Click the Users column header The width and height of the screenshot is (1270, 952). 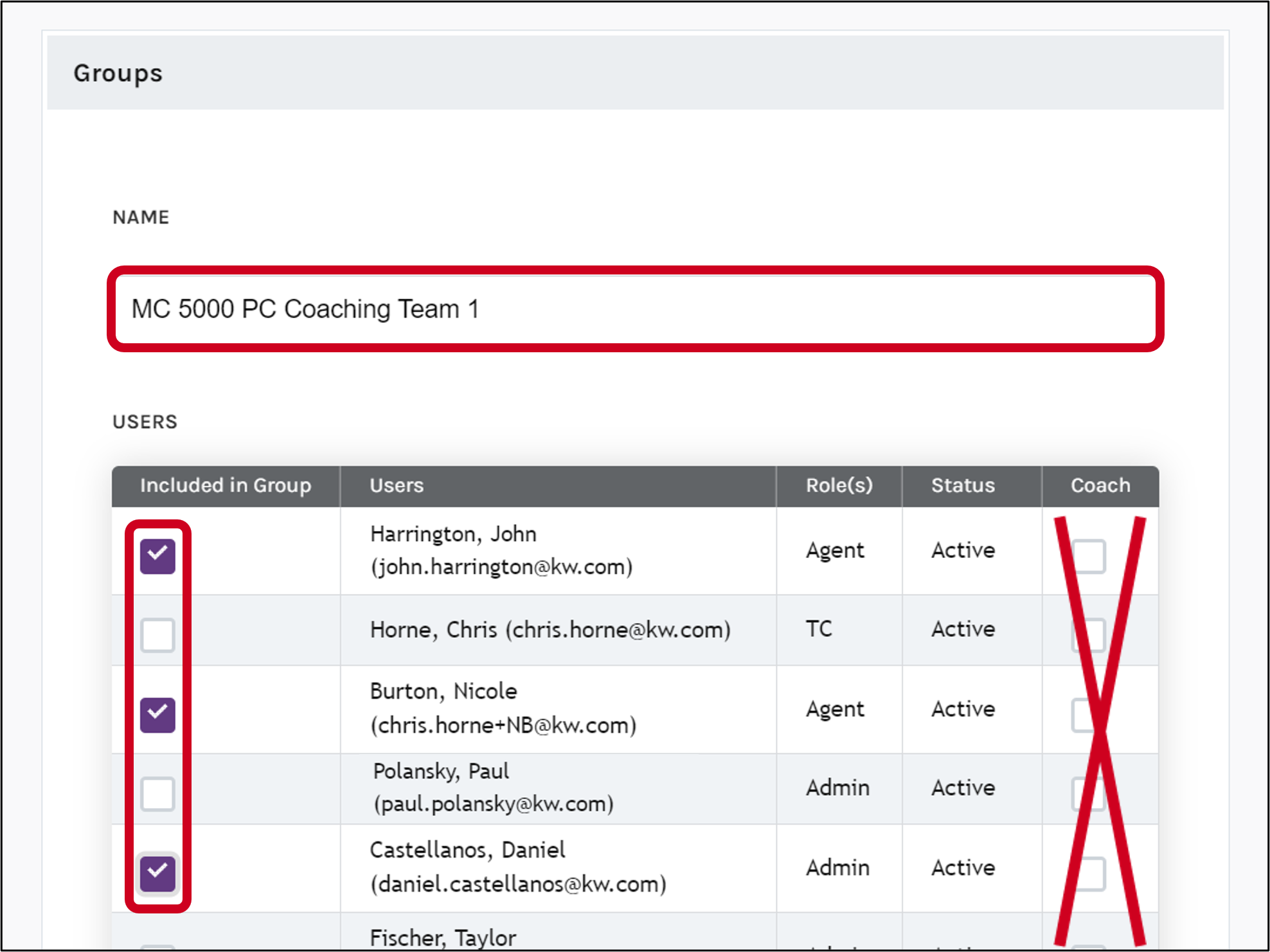tap(558, 486)
